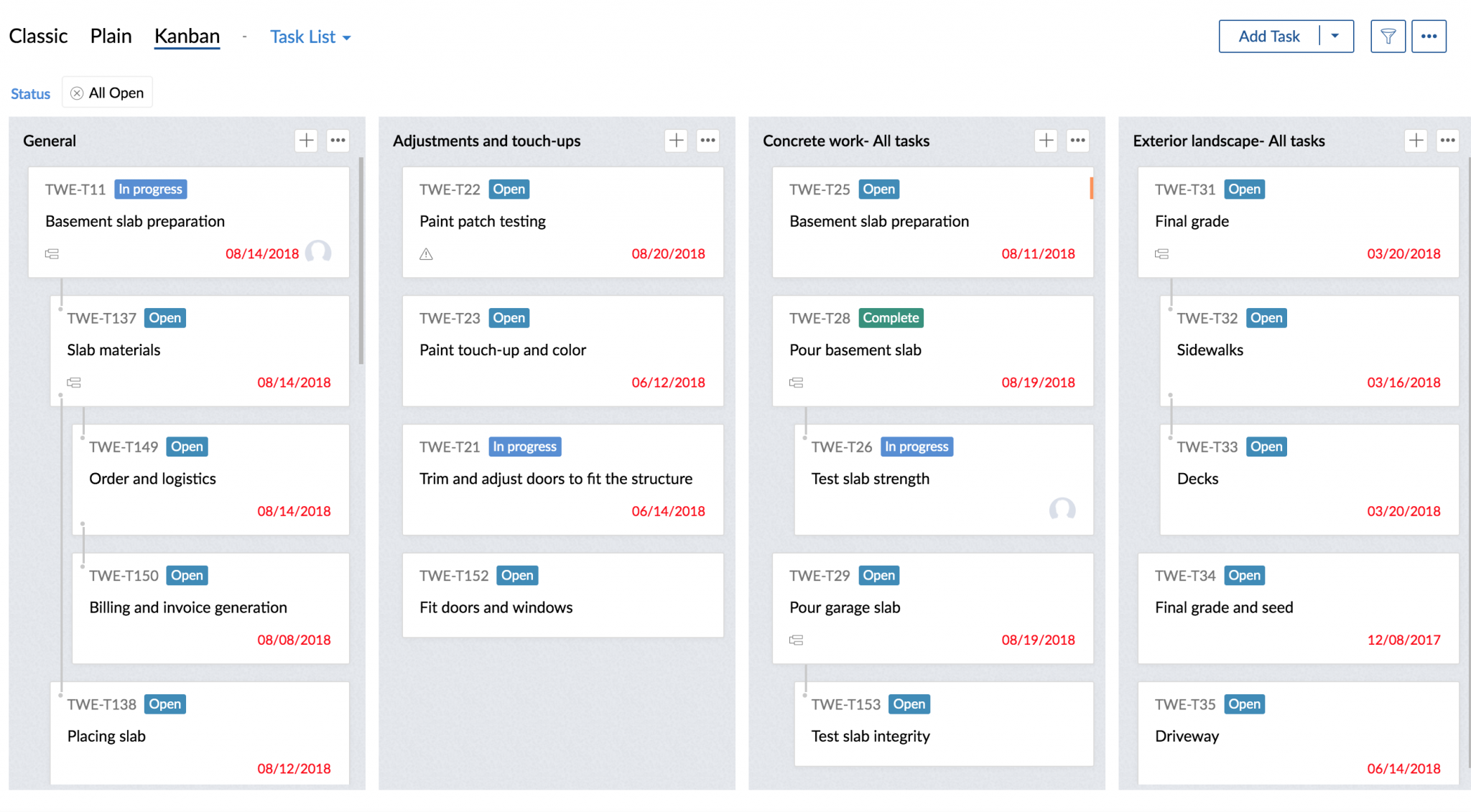
Task: Open the Placing slab task card
Action: [x=106, y=735]
